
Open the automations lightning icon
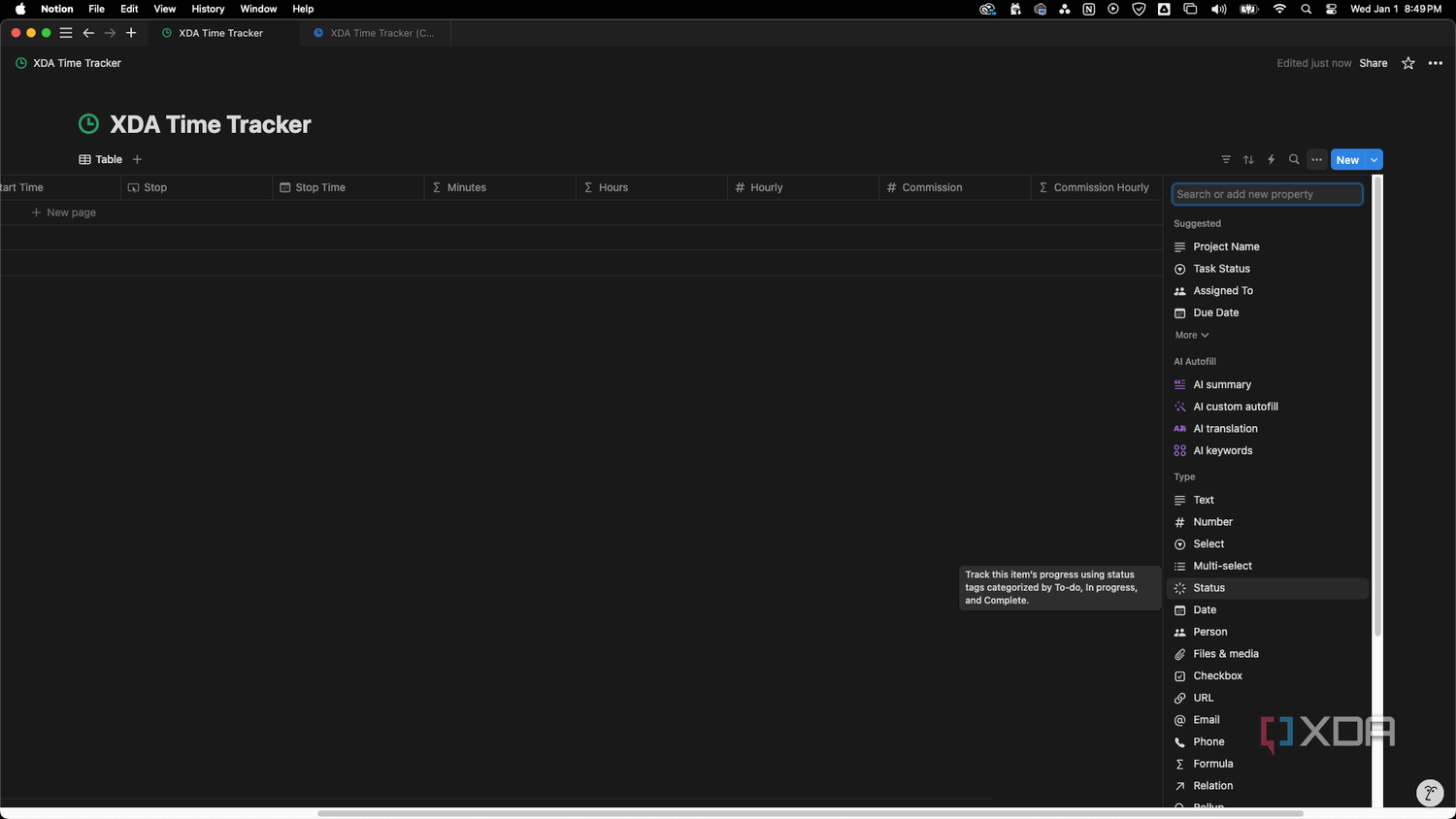(x=1271, y=159)
